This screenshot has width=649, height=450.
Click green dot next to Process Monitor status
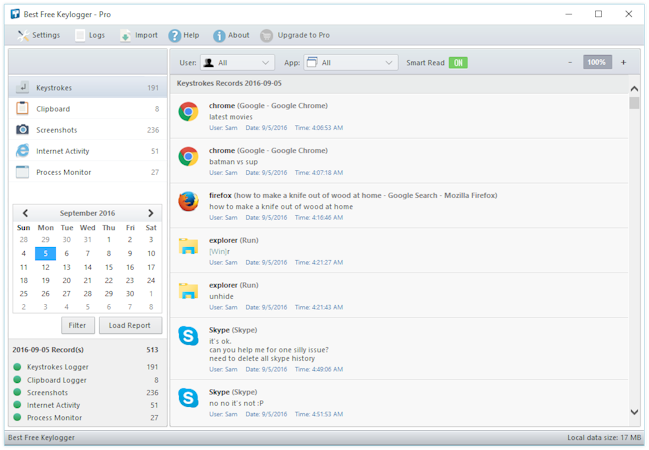[17, 417]
